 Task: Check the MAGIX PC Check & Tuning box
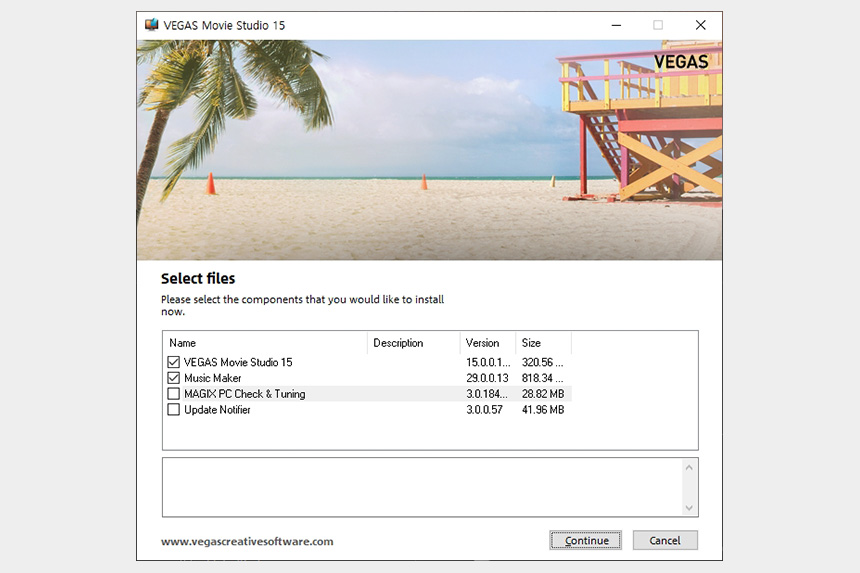[x=173, y=394]
